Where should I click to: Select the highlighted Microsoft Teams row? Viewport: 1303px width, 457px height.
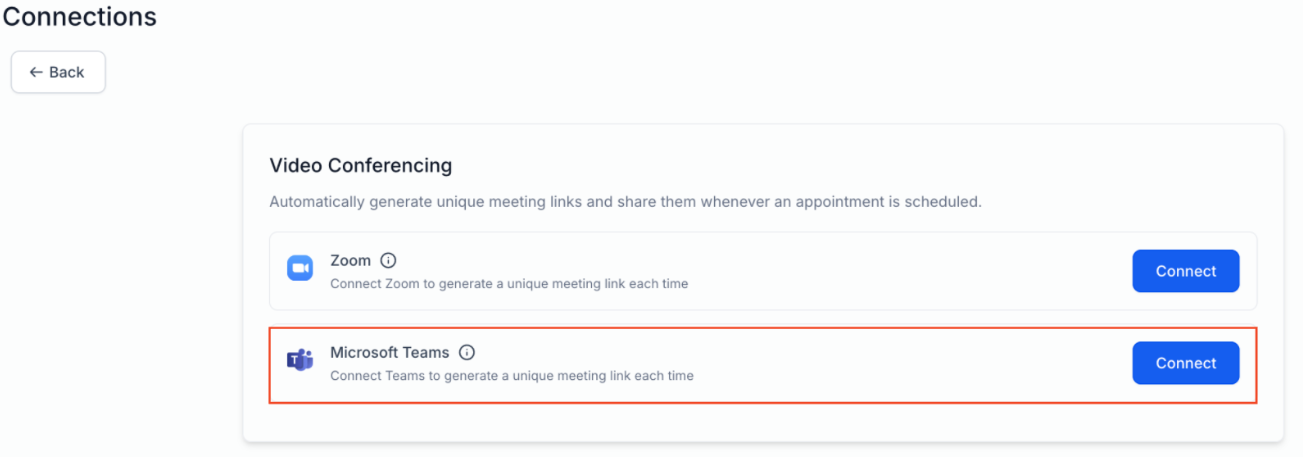coord(763,365)
